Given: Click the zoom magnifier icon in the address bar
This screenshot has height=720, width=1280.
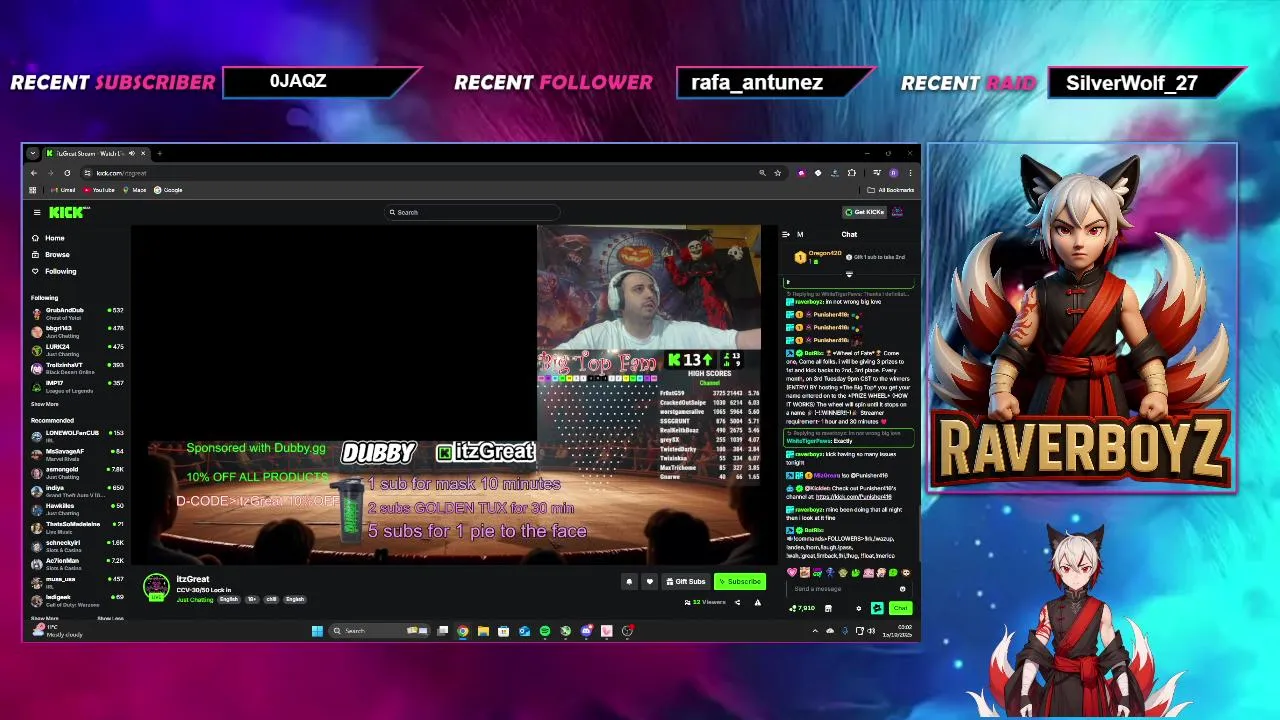Looking at the screenshot, I should click(x=762, y=173).
